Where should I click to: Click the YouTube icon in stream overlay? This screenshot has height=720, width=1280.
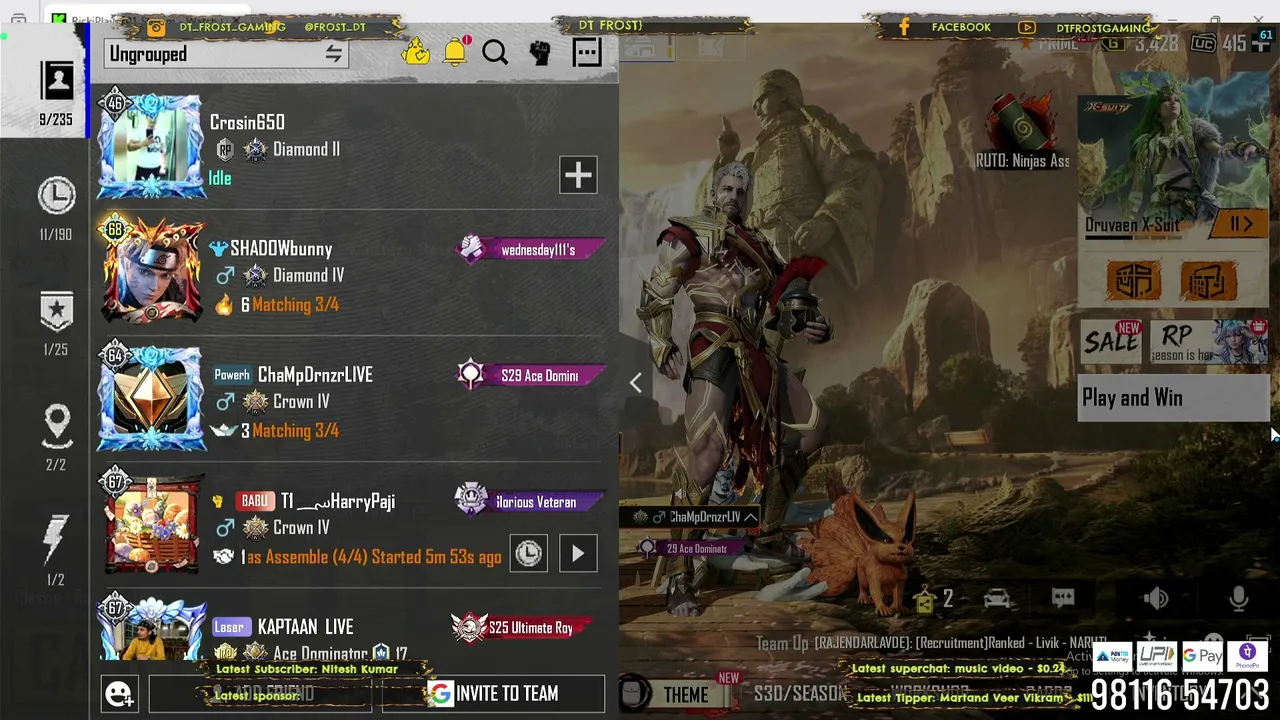[x=1026, y=27]
